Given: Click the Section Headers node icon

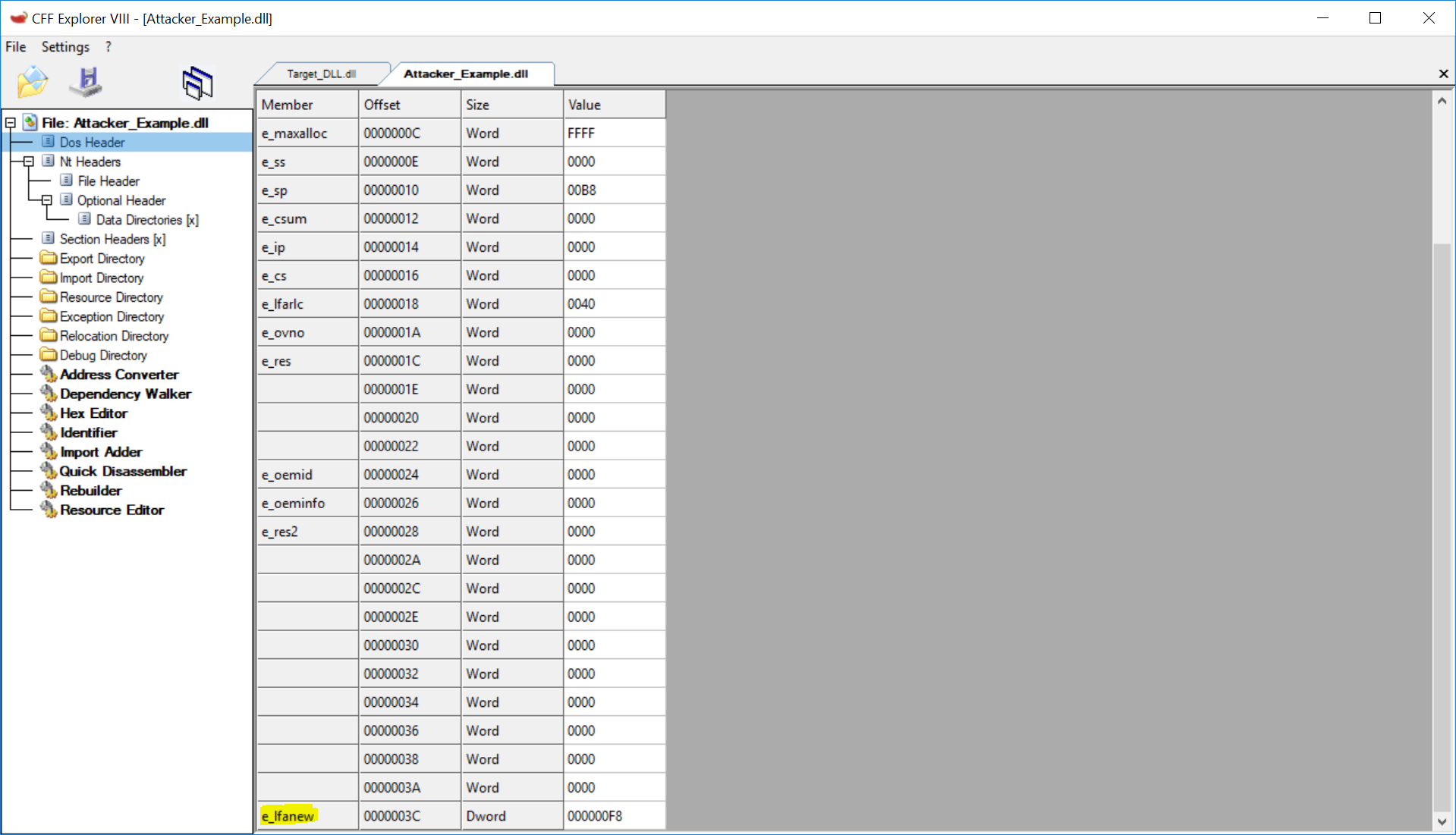Looking at the screenshot, I should (49, 238).
